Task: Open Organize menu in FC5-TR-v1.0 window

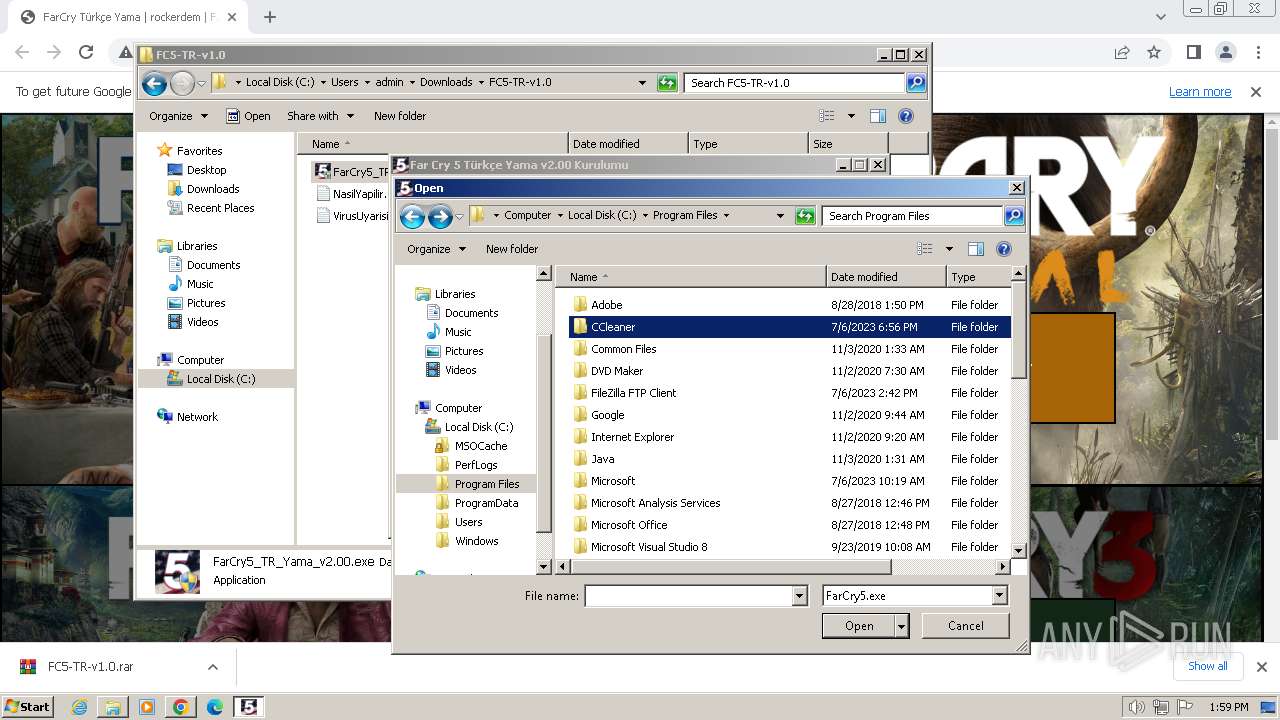Action: [x=178, y=116]
